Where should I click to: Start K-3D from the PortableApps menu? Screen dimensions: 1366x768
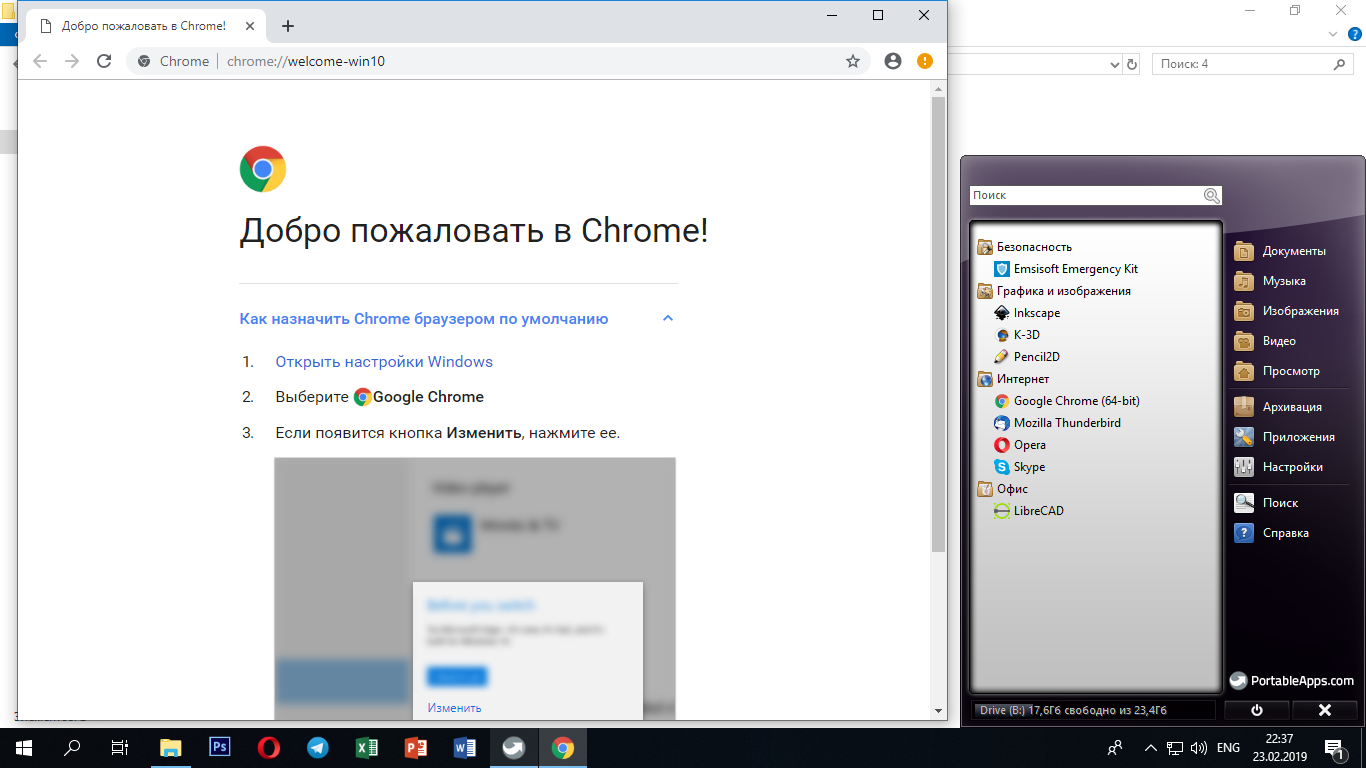point(1017,335)
